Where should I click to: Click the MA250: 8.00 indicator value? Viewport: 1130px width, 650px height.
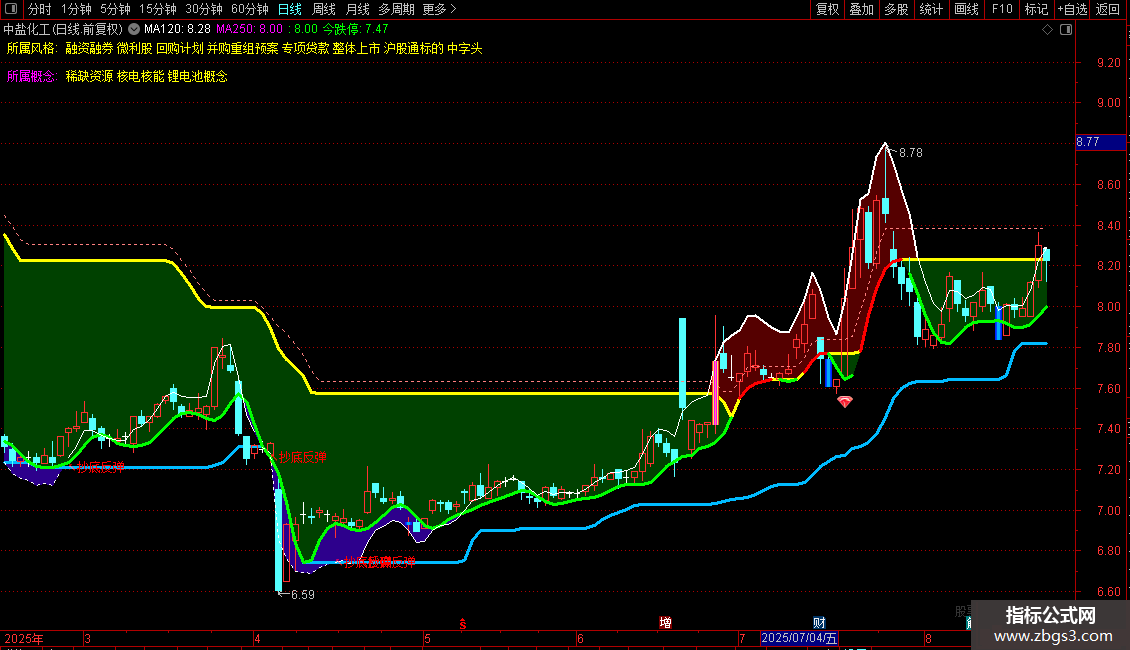[249, 30]
